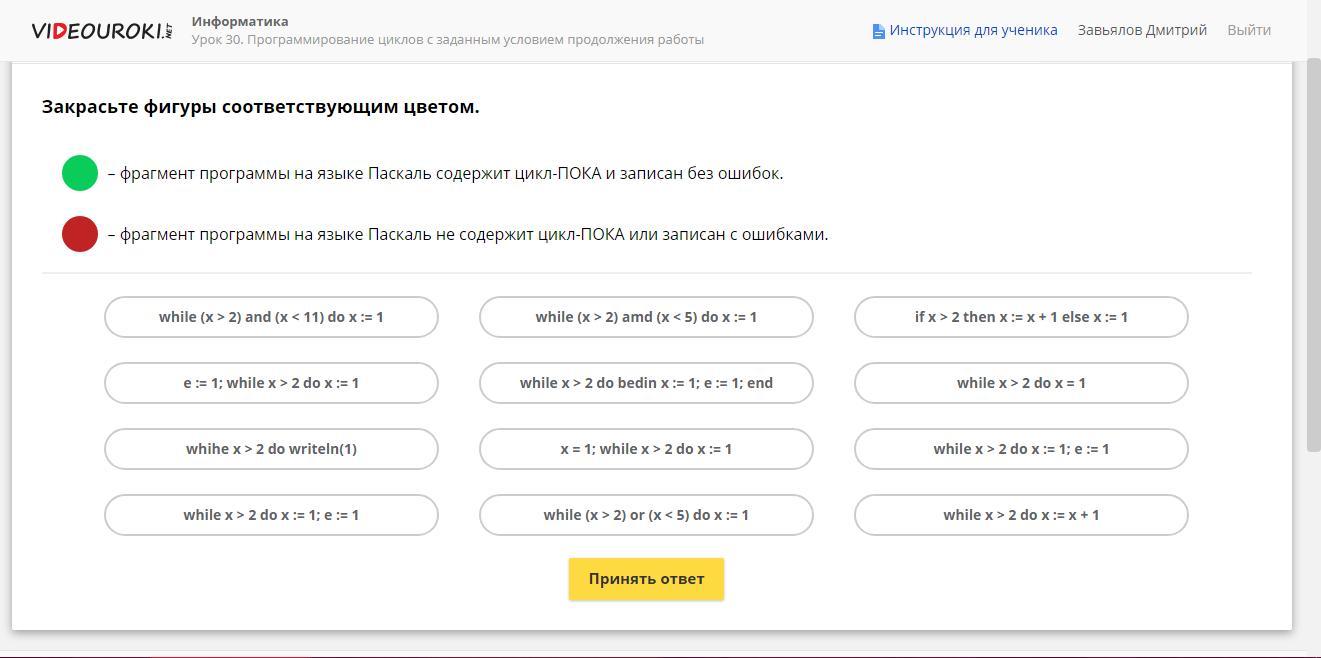The height and width of the screenshot is (658, 1321).
Task: Select the red color circle
Action: [80, 234]
